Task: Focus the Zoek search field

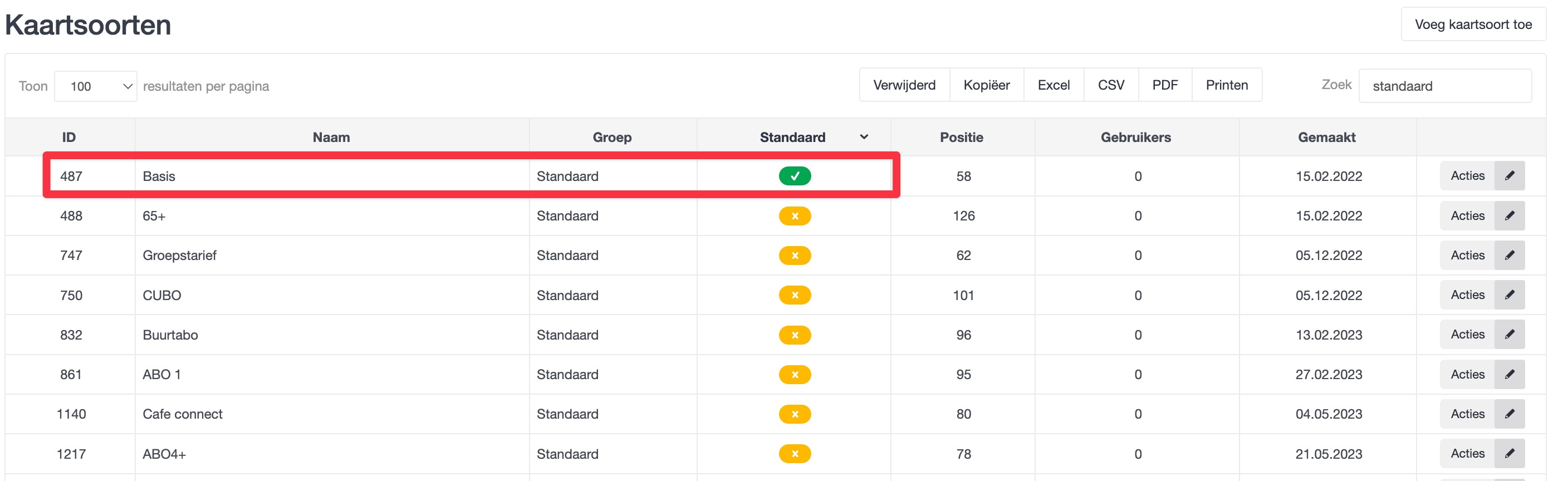Action: pyautogui.click(x=1445, y=86)
